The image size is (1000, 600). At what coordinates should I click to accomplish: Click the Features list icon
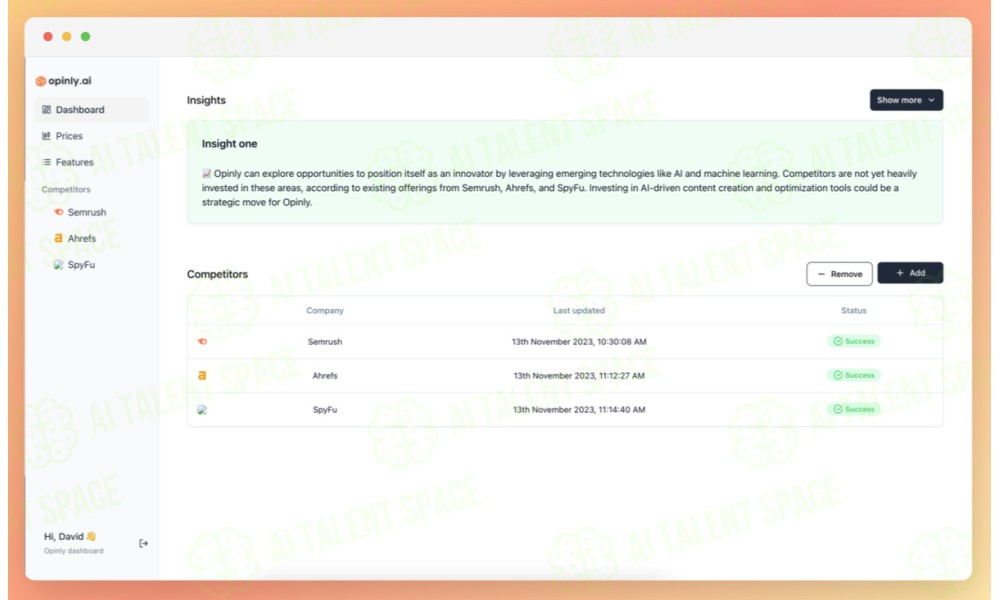coord(46,162)
